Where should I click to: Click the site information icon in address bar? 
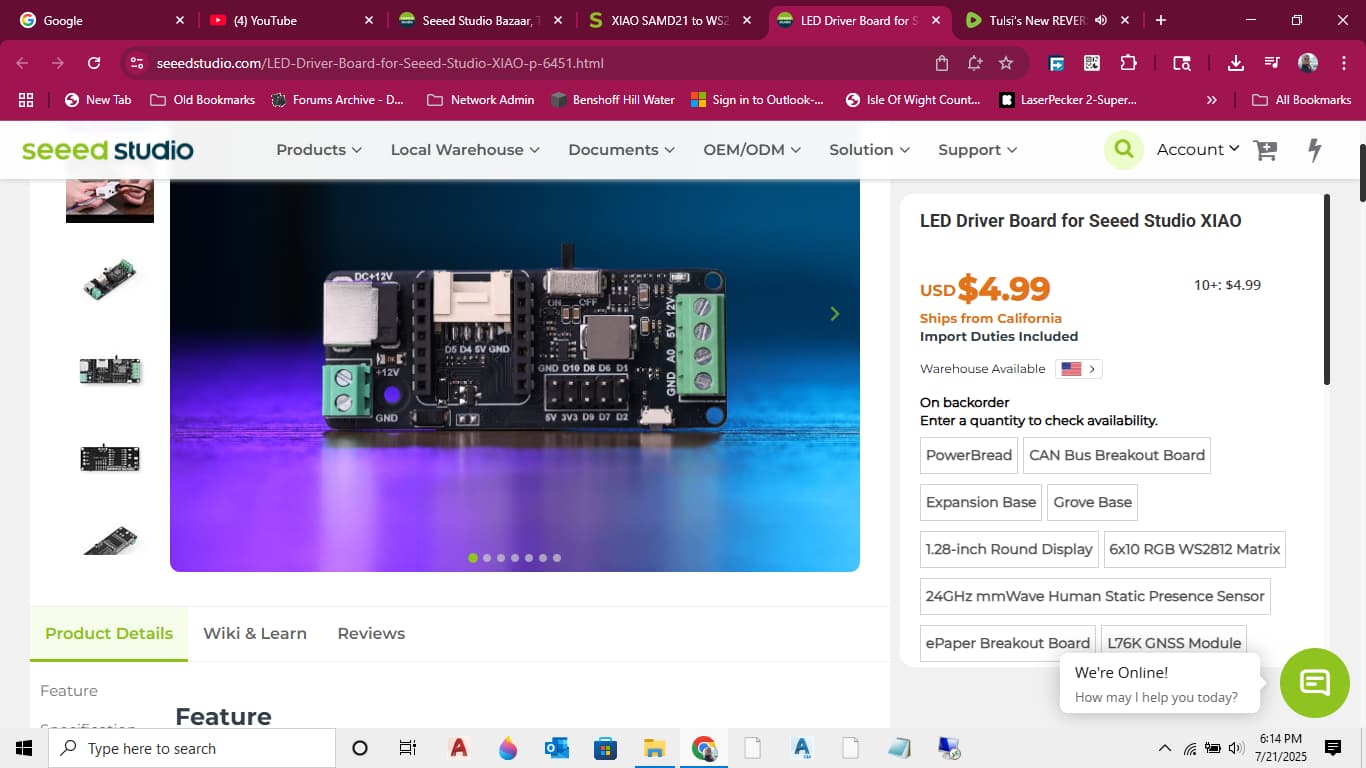[137, 63]
